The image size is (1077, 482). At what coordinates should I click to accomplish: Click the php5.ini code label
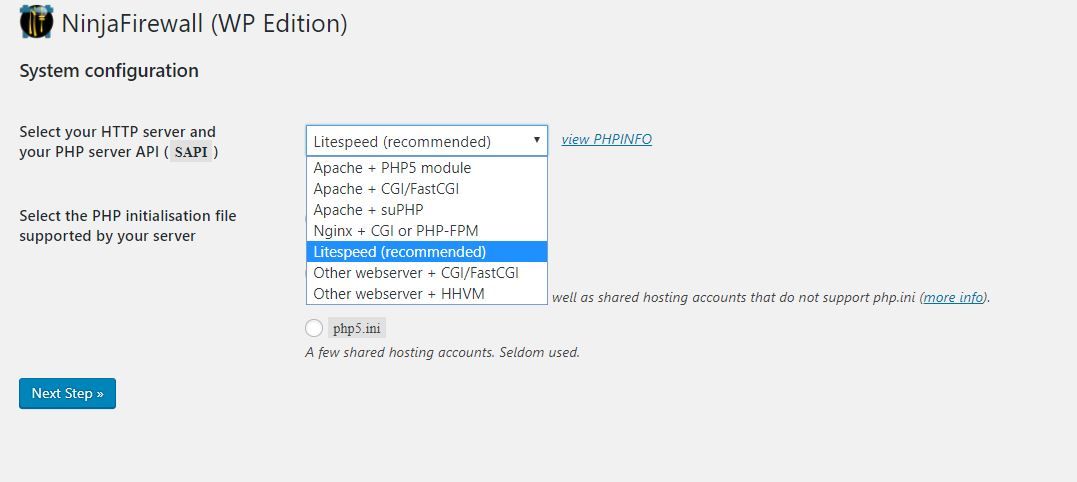[x=356, y=328]
